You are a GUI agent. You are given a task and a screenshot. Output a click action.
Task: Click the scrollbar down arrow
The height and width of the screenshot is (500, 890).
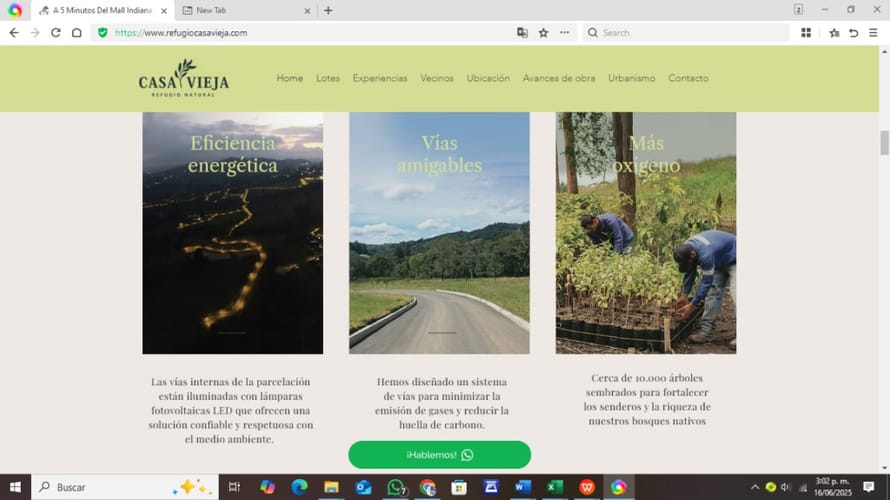[884, 469]
